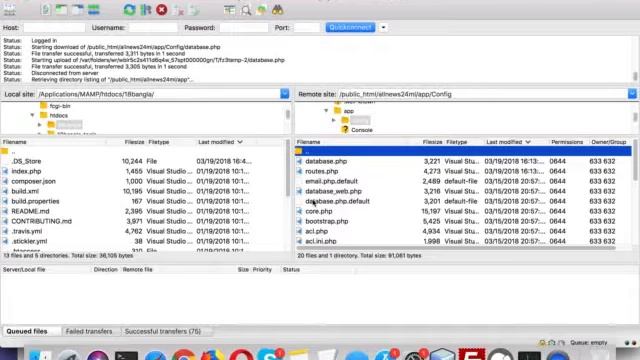The height and width of the screenshot is (360, 640).
Task: Select the Console folder in remote tree
Action: (x=362, y=130)
